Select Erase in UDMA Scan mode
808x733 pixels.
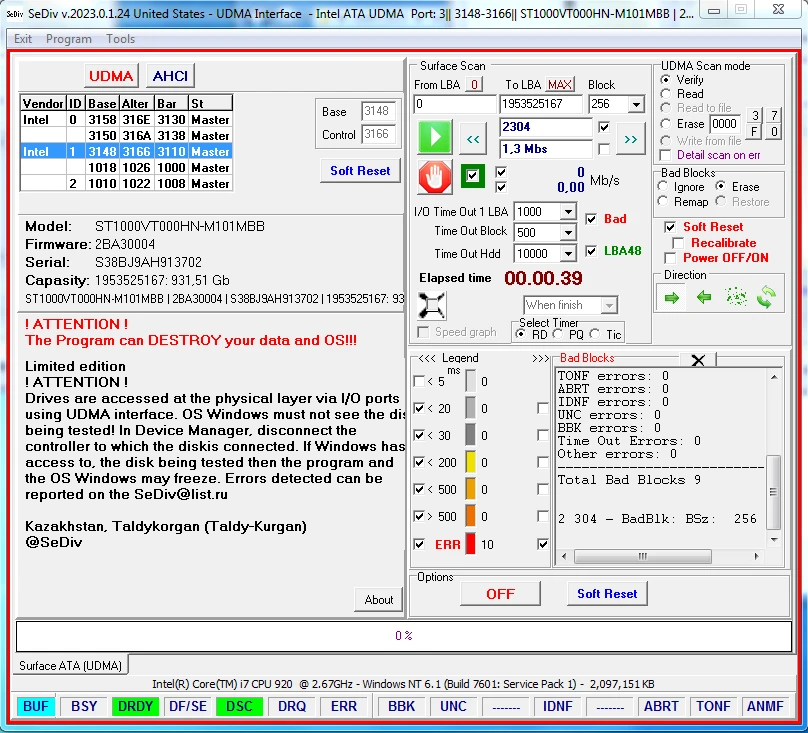point(666,124)
